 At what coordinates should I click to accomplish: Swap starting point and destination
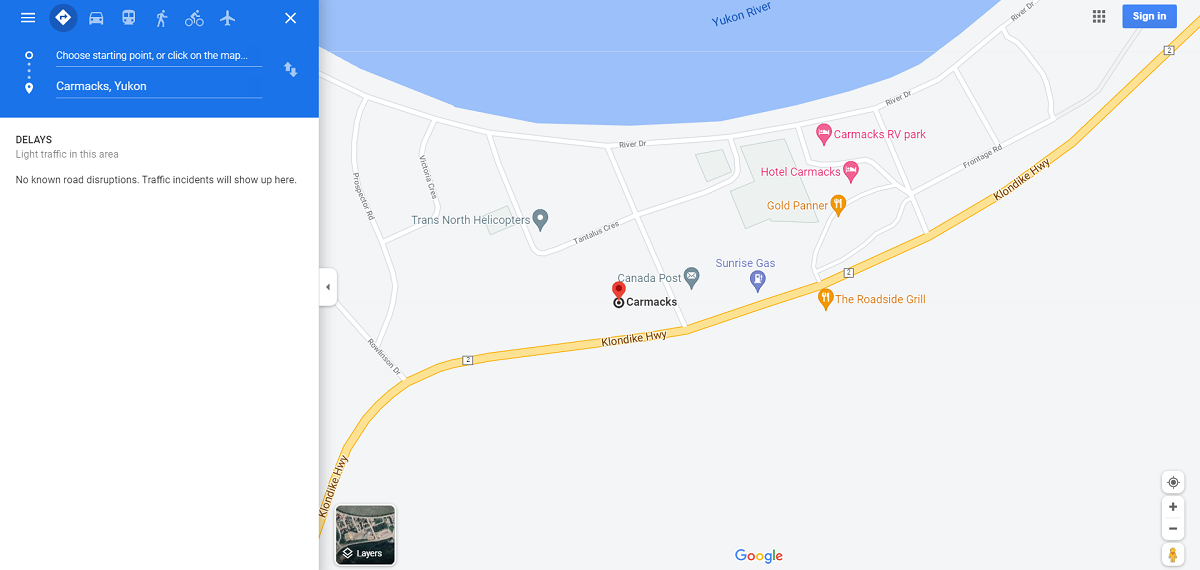click(x=290, y=70)
